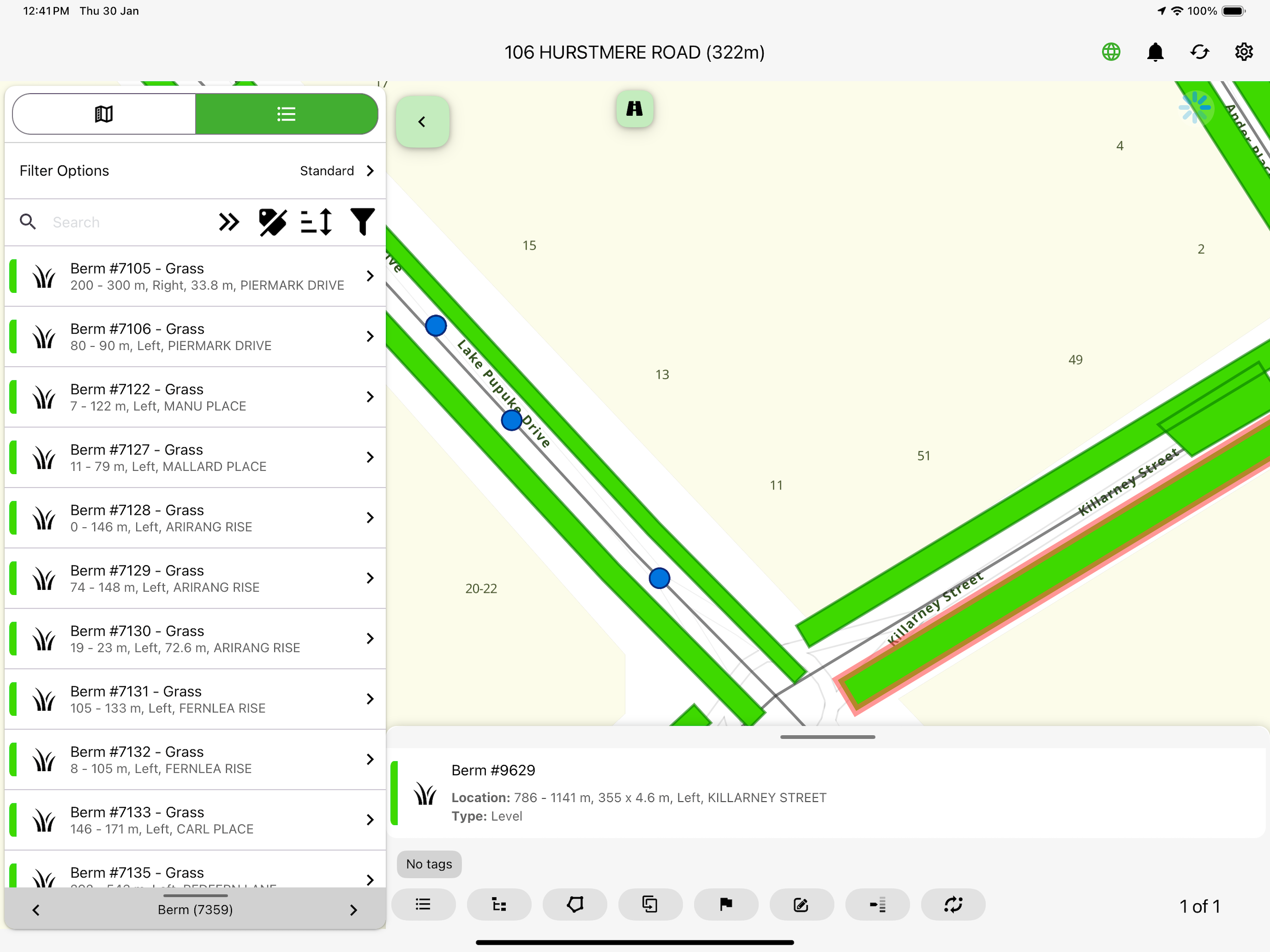Open Berm #7105 - Grass row
The height and width of the screenshot is (952, 1270).
pyautogui.click(x=195, y=276)
